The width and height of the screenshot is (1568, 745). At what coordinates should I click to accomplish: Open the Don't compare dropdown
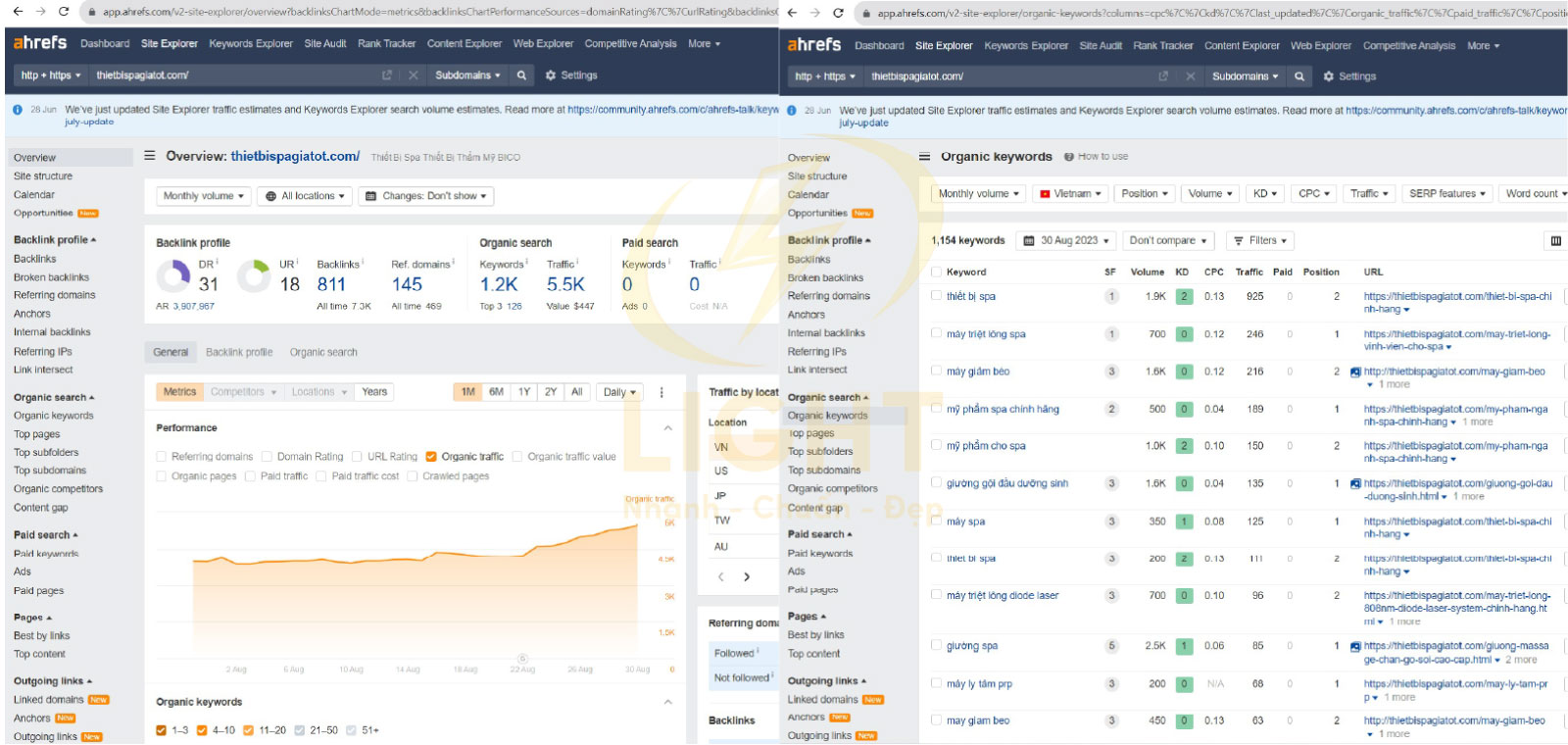1168,241
